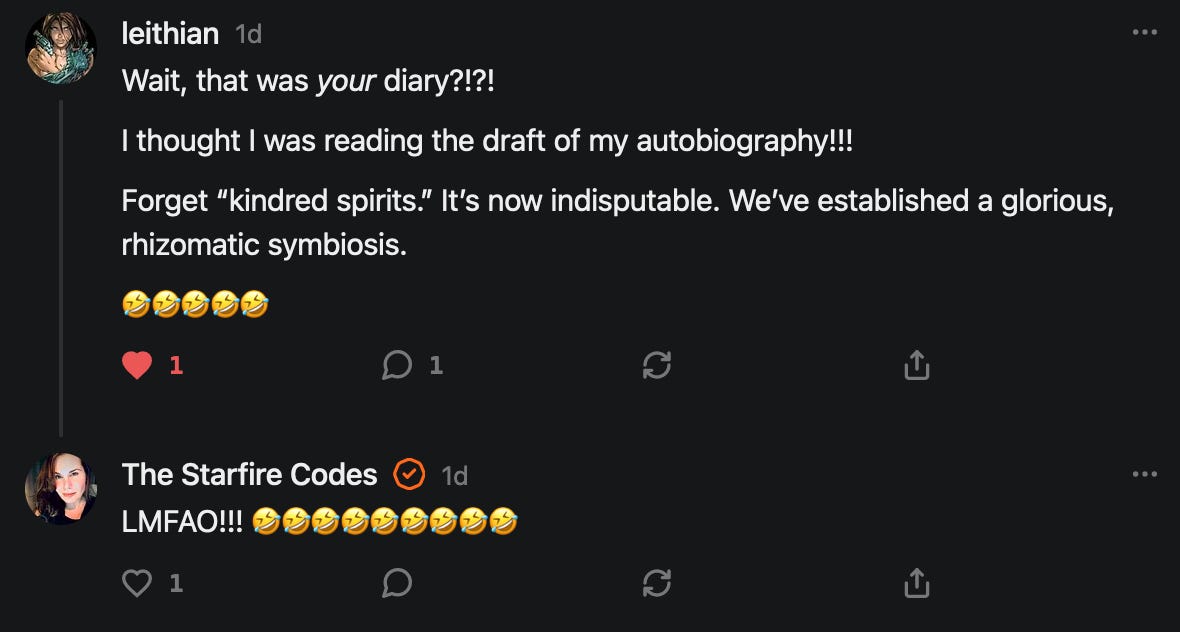Collapse the thread using the vertical line
1180x632 pixels.
click(61, 268)
